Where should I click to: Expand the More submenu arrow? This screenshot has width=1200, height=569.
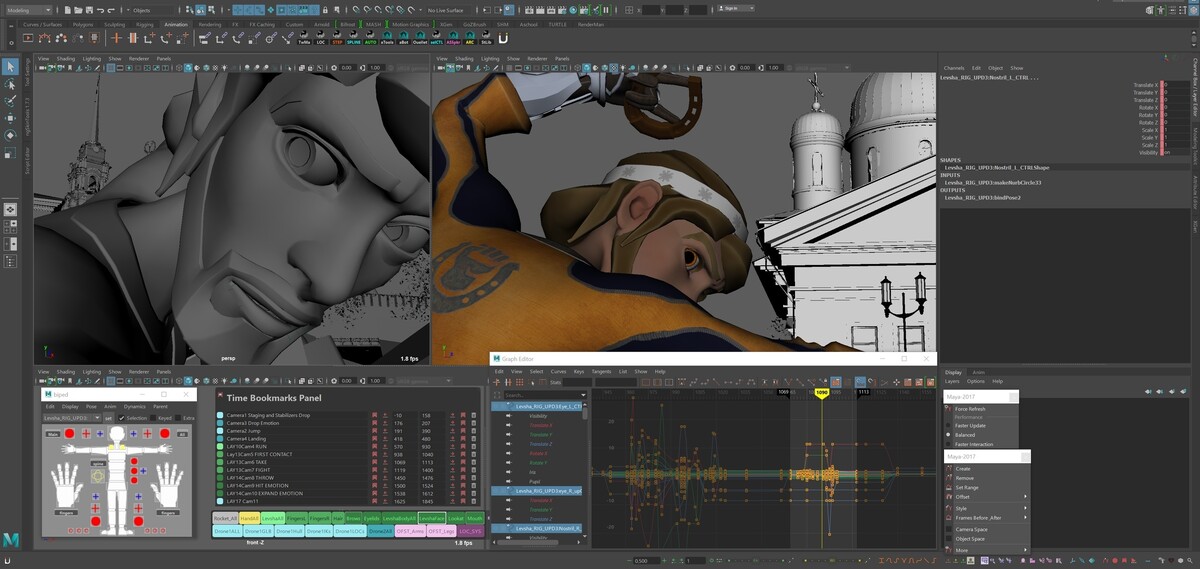click(1025, 550)
